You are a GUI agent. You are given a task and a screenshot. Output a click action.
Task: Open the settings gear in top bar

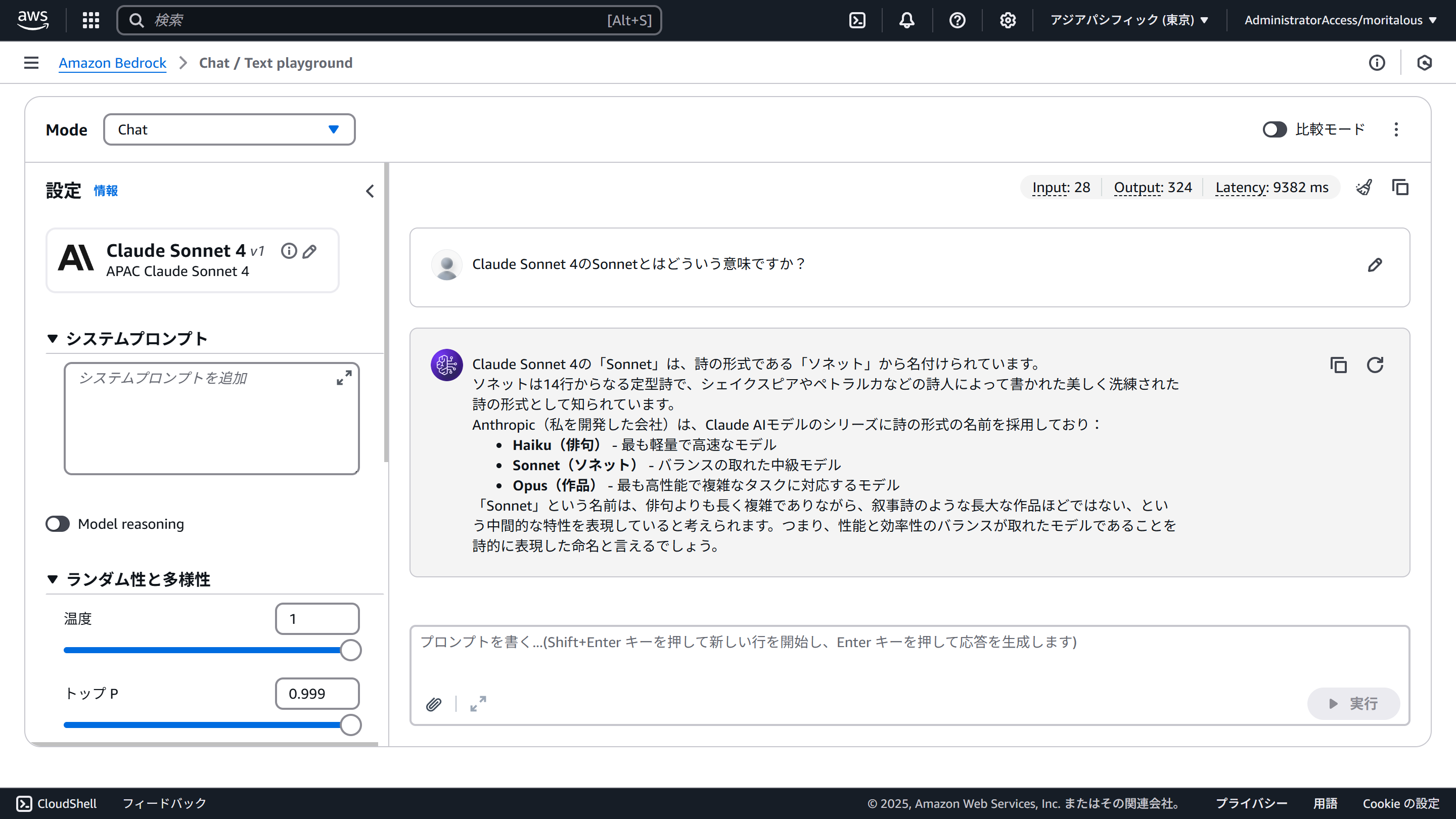click(1008, 20)
